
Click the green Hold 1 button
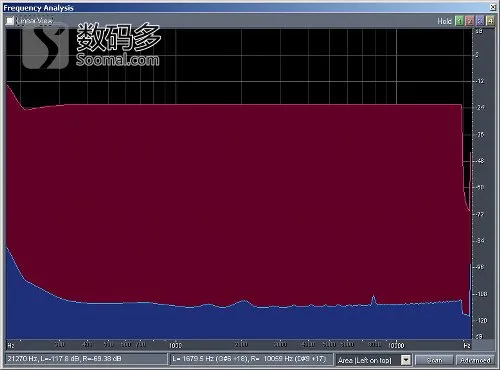pyautogui.click(x=459, y=21)
